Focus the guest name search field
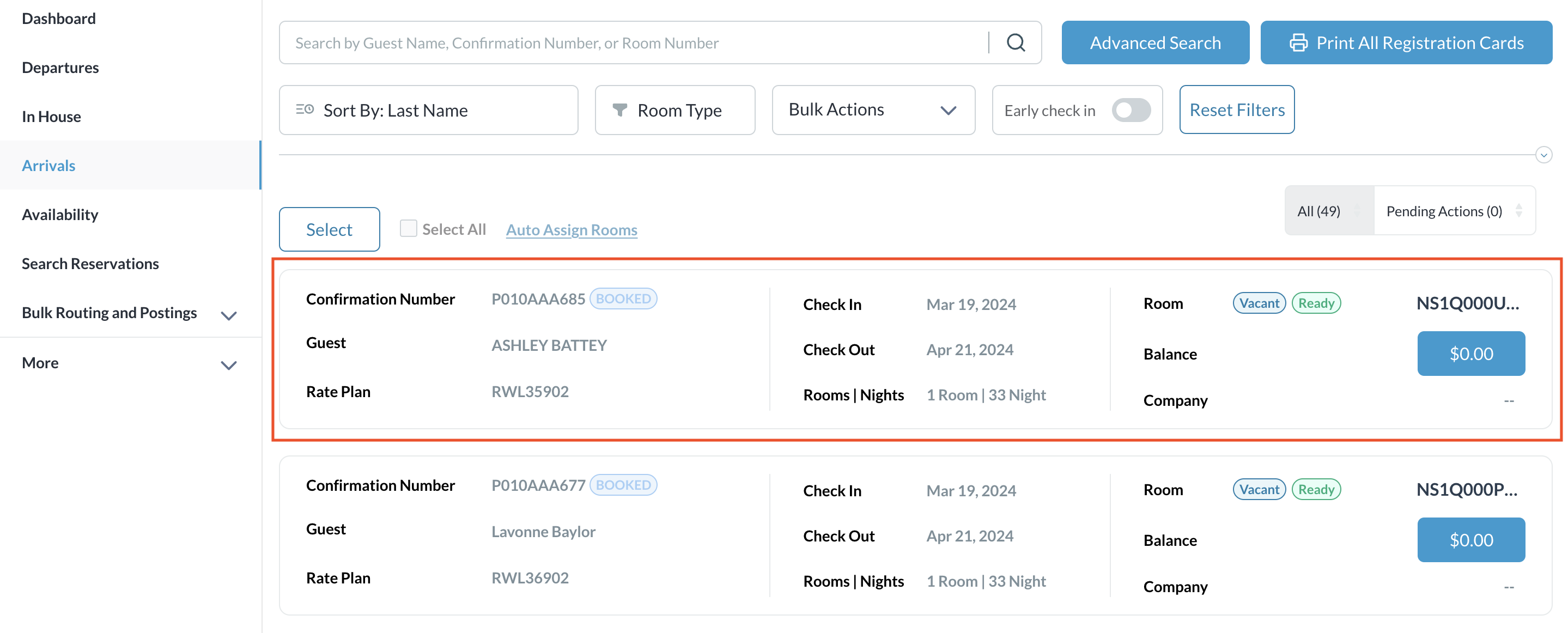Viewport: 1568px width, 633px height. click(x=633, y=42)
